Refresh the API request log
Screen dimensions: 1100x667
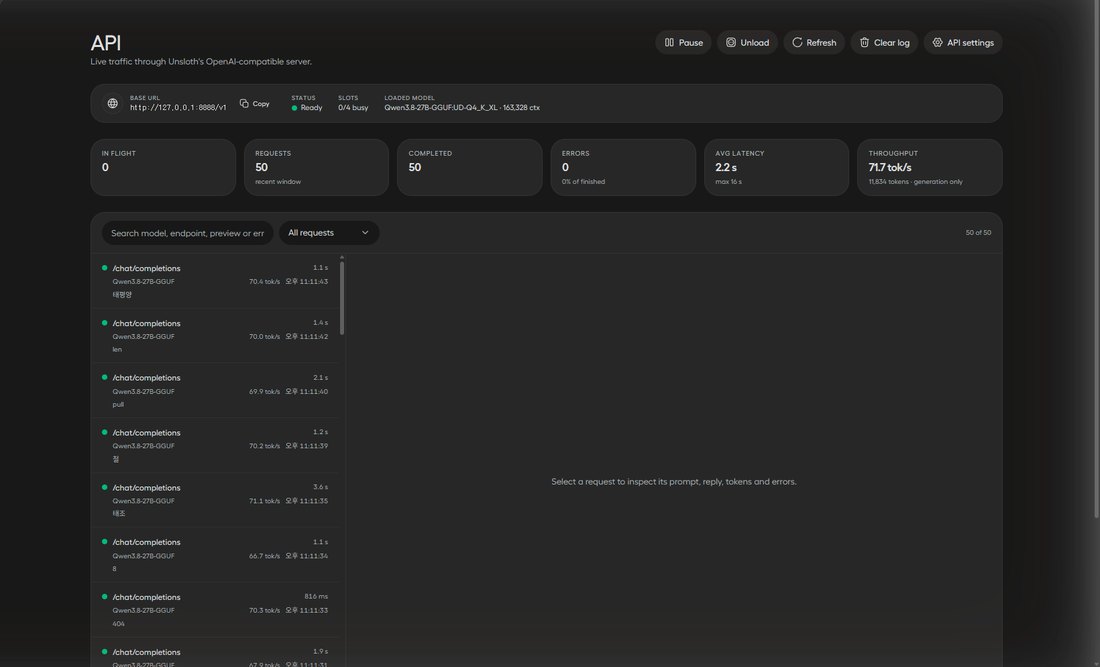click(x=814, y=43)
